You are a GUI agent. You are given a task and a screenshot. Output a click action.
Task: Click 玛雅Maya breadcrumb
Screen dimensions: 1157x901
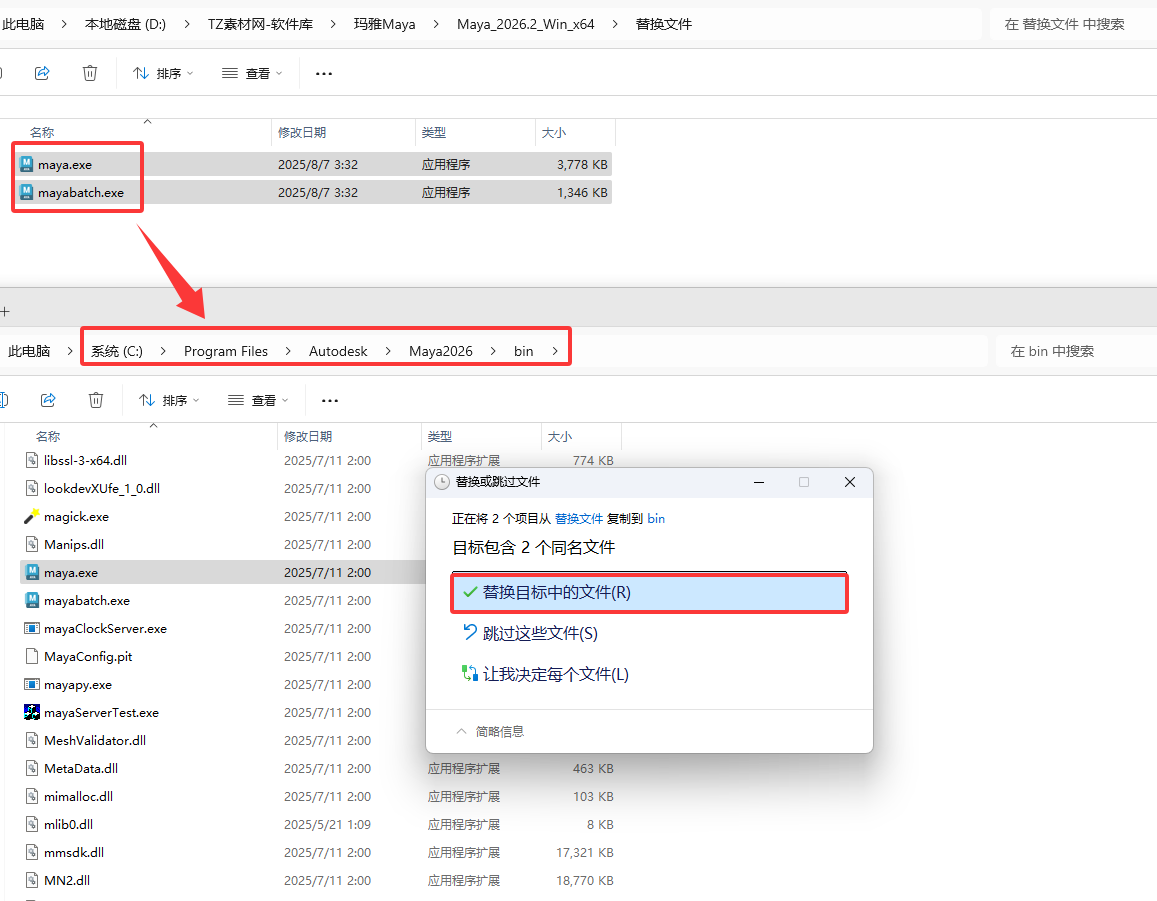coord(384,24)
